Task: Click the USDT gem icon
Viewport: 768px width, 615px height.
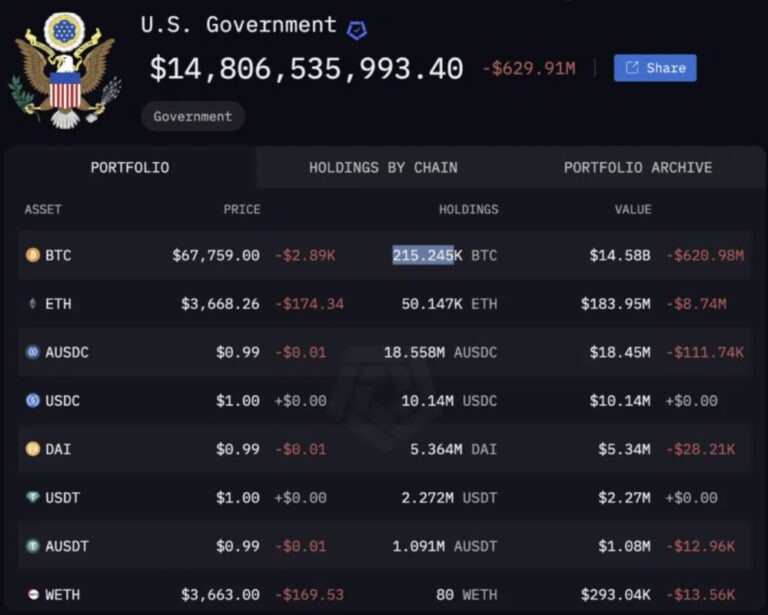Action: (x=33, y=497)
